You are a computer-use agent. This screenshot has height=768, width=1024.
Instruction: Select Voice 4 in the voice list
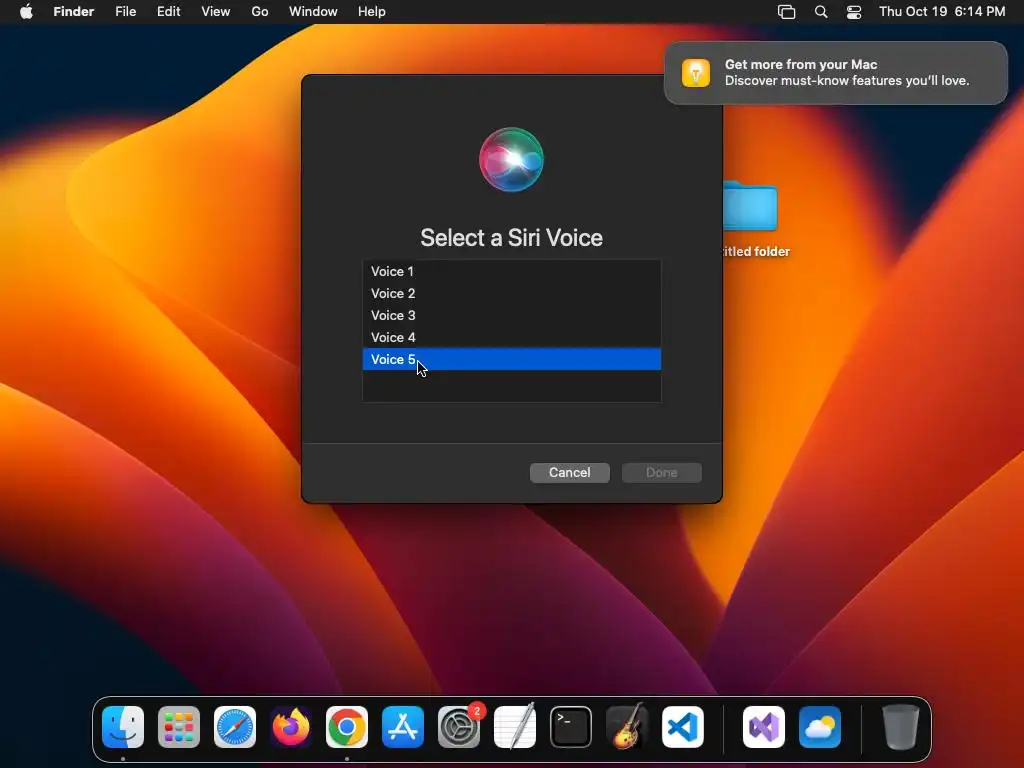511,338
